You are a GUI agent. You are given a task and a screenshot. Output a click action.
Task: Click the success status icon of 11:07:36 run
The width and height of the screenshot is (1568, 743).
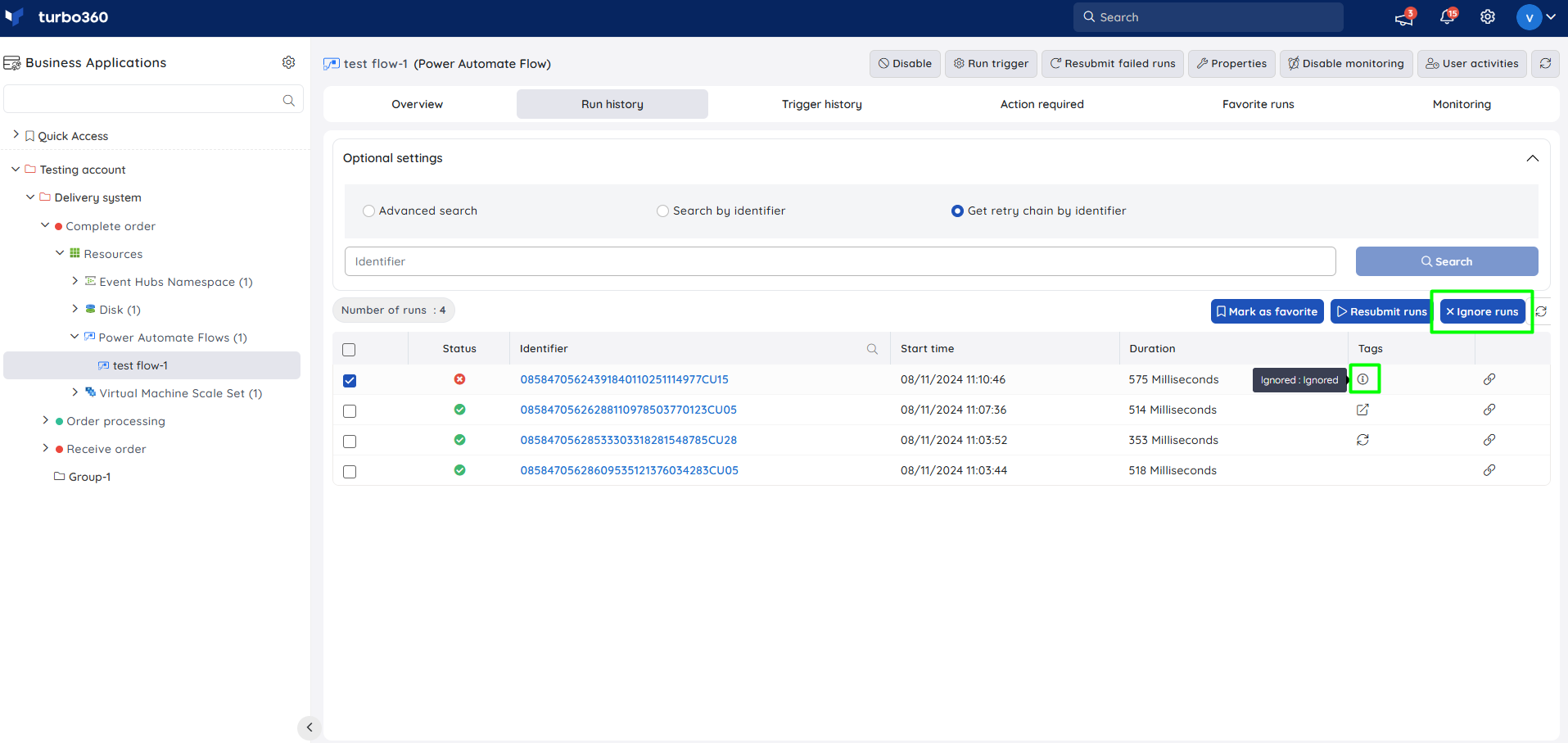point(459,410)
